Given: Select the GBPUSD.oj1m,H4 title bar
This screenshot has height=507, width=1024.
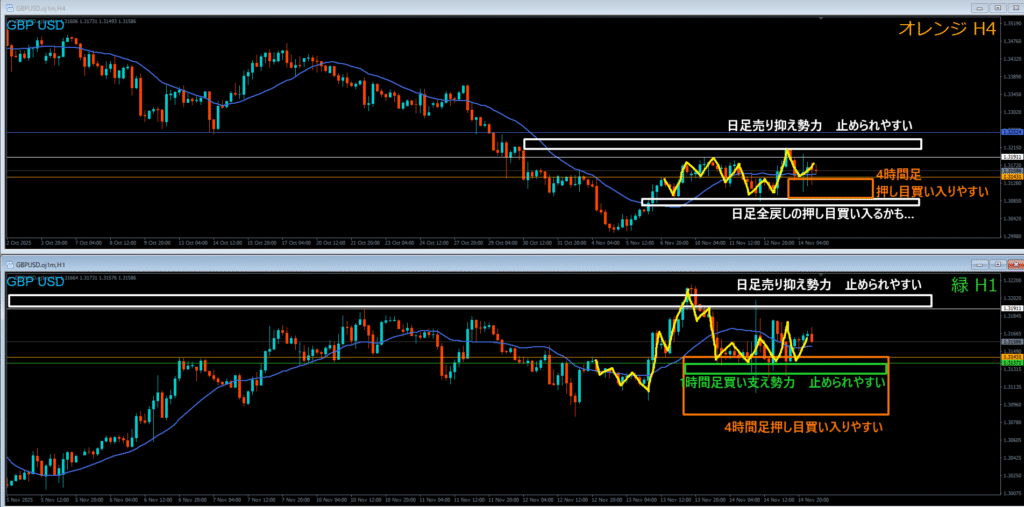Looking at the screenshot, I should (x=512, y=8).
